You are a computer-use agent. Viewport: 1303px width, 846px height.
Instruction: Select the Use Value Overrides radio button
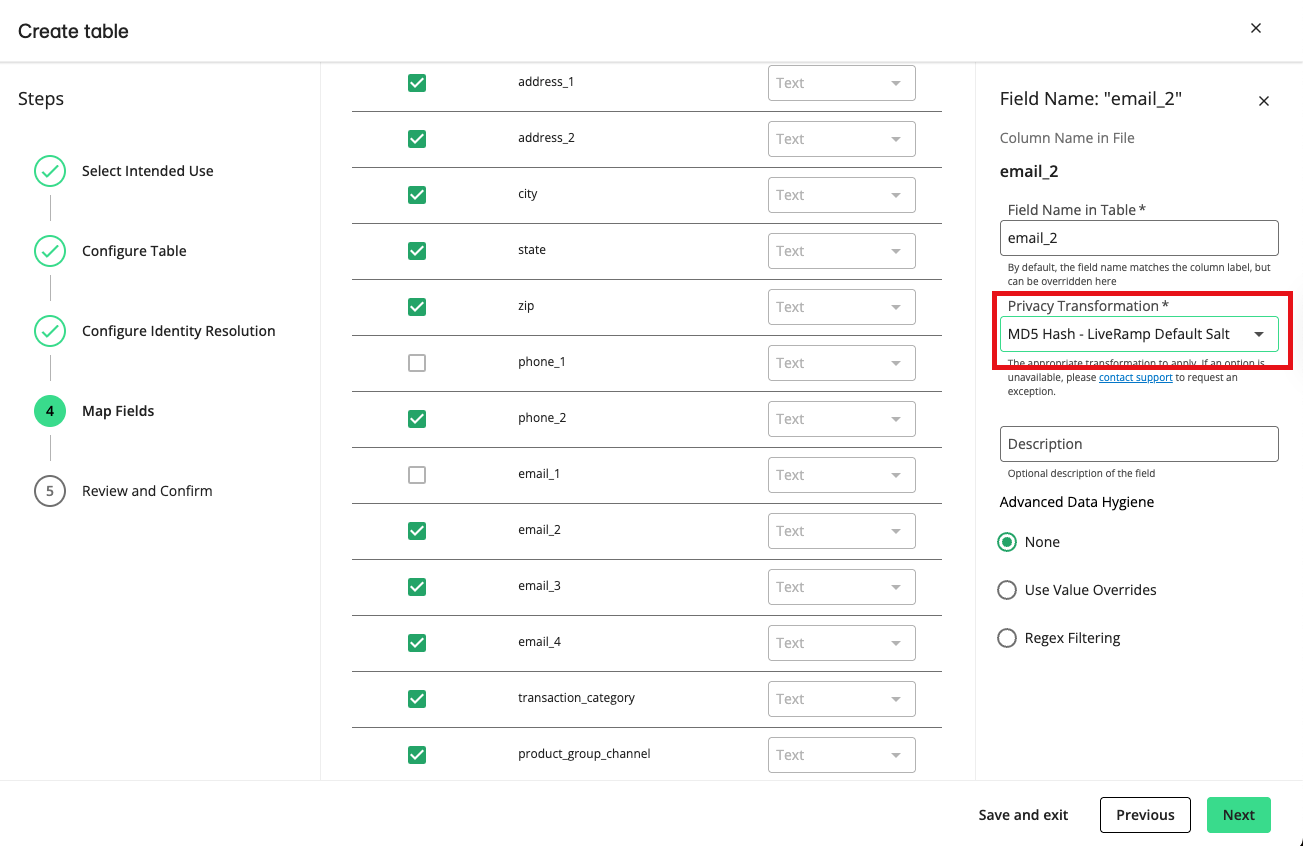click(x=1007, y=590)
